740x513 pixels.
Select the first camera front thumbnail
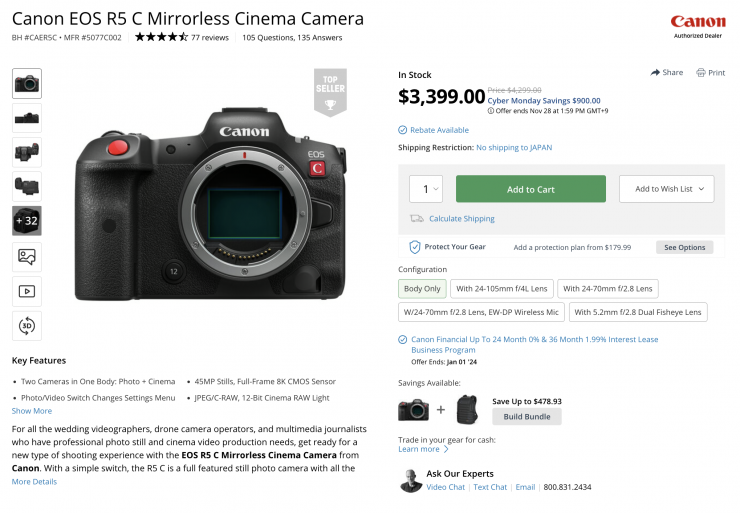coord(27,84)
